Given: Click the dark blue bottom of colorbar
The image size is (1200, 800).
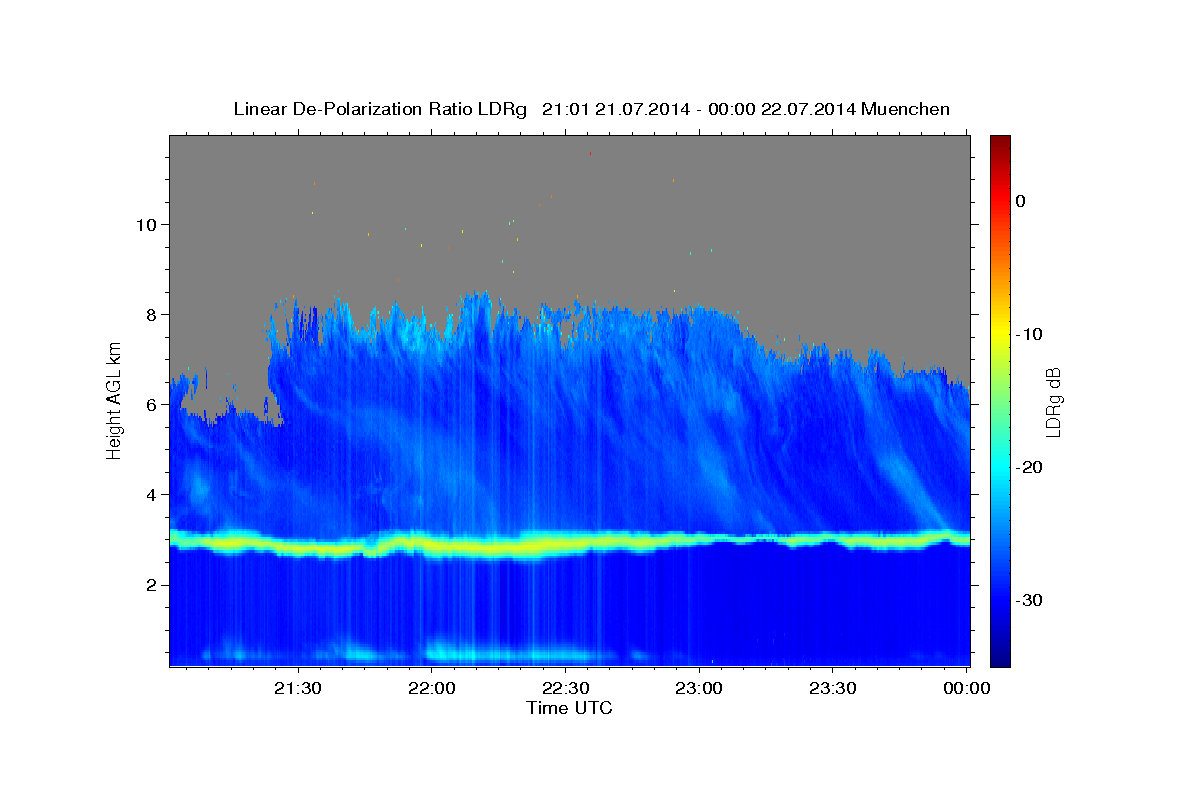Looking at the screenshot, I should [1000, 655].
